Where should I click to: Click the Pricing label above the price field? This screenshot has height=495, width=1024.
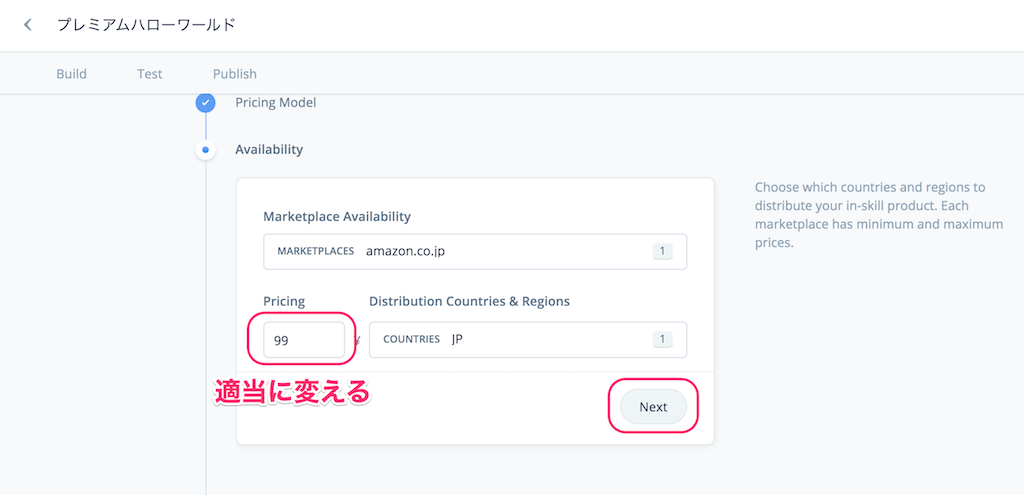284,301
